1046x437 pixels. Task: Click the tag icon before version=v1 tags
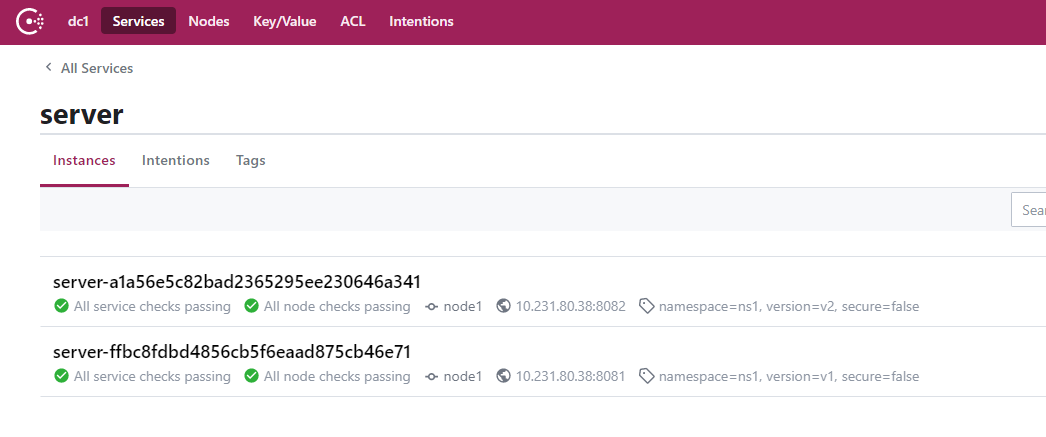(646, 376)
